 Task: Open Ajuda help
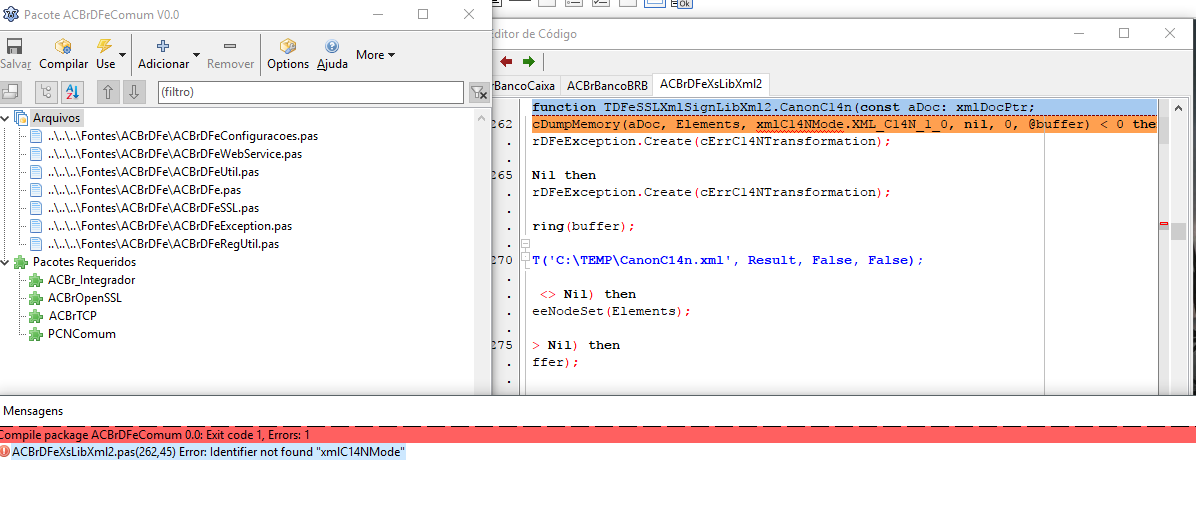332,55
